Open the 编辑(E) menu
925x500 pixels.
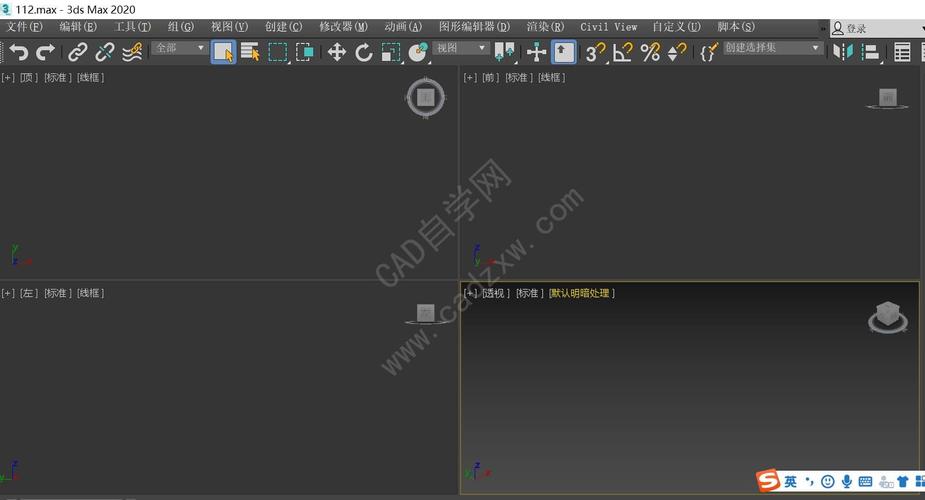pos(78,27)
